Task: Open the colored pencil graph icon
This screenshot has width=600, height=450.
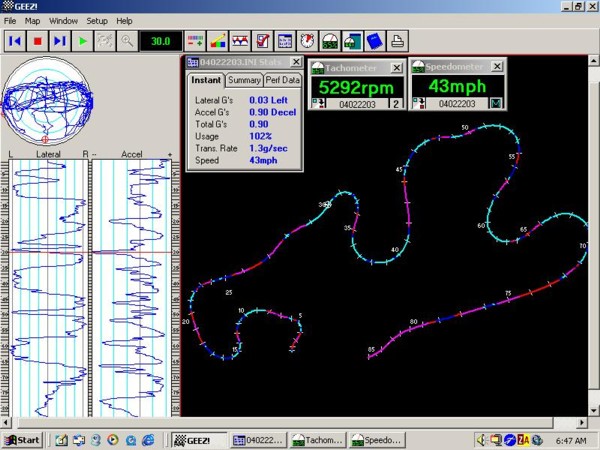Action: [x=217, y=41]
